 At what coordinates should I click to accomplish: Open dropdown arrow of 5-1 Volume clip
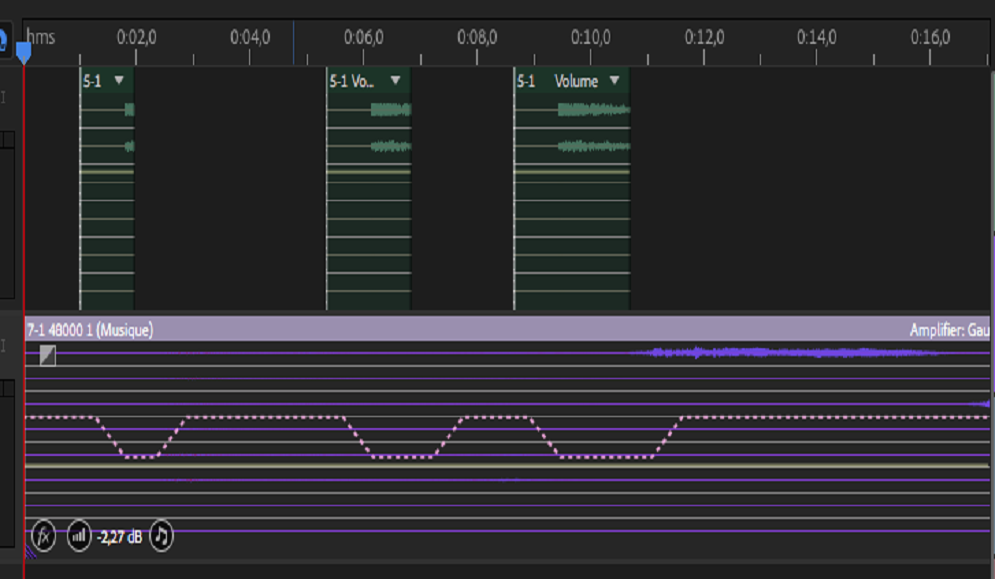(x=614, y=81)
